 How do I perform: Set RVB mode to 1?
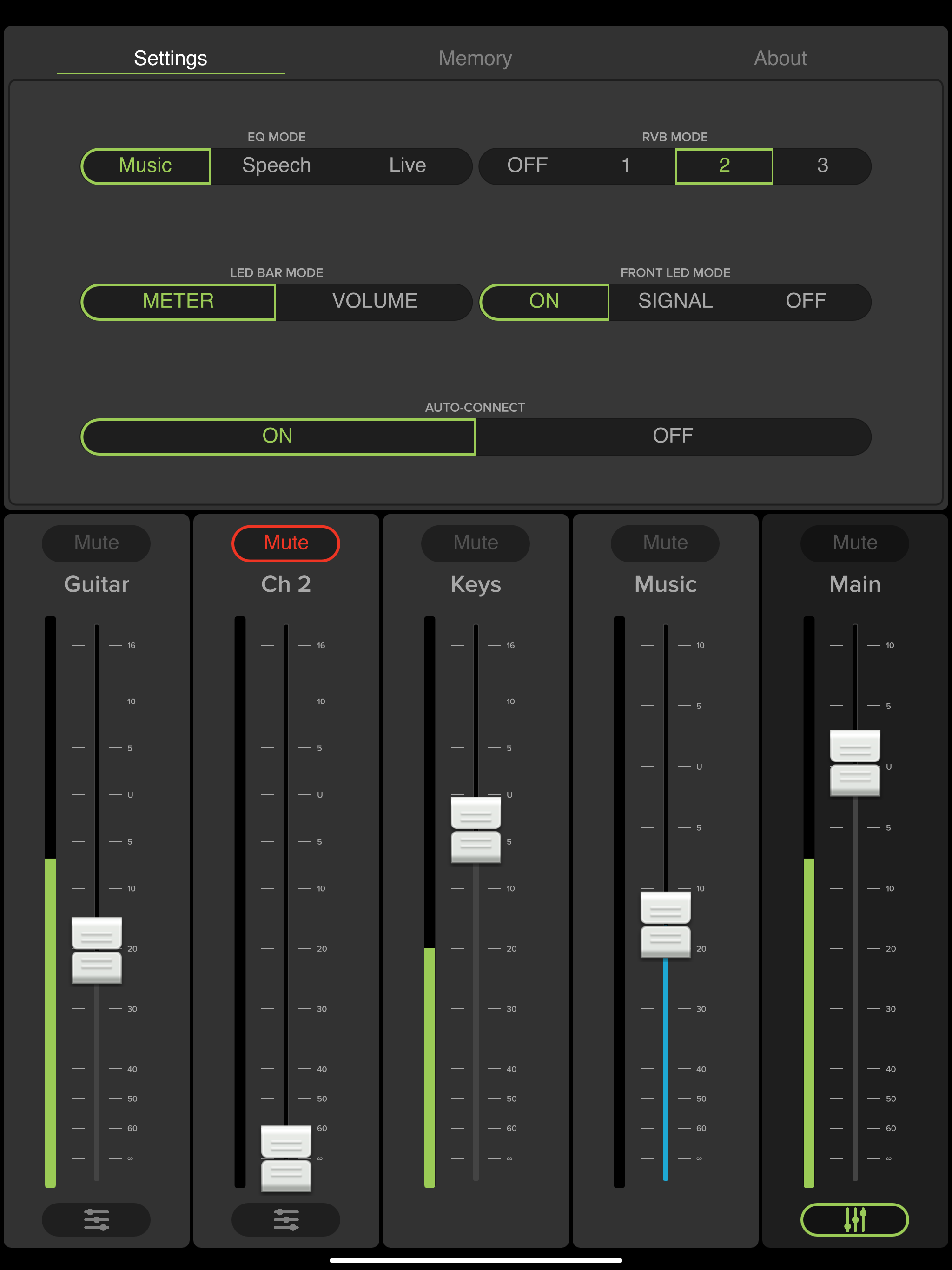pos(626,166)
